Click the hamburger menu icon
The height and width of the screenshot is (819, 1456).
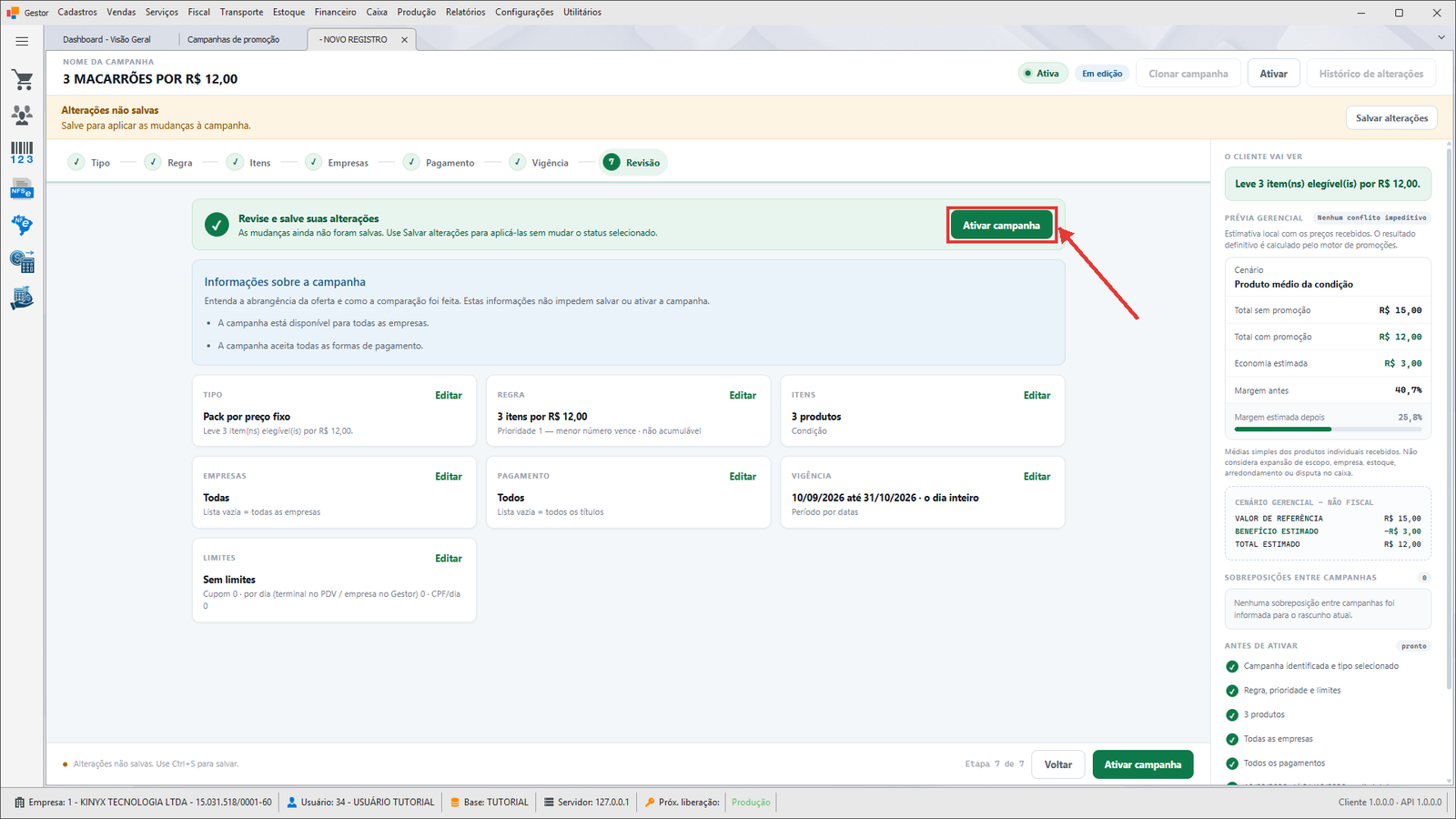click(22, 41)
